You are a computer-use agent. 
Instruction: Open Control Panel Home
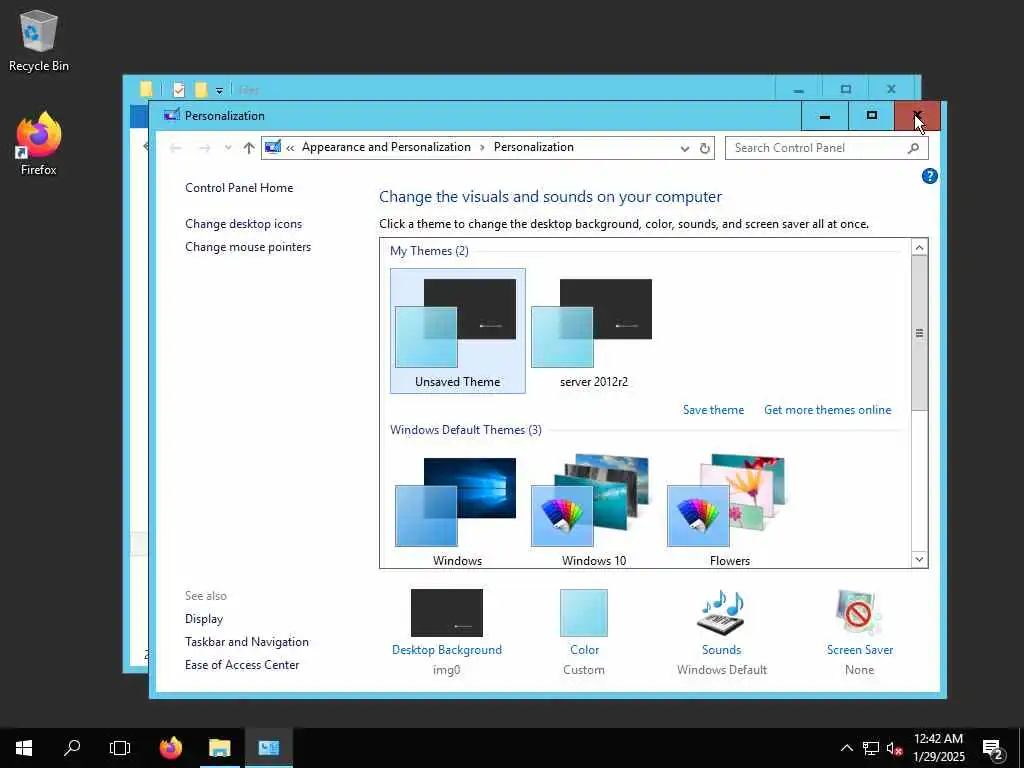click(x=239, y=187)
